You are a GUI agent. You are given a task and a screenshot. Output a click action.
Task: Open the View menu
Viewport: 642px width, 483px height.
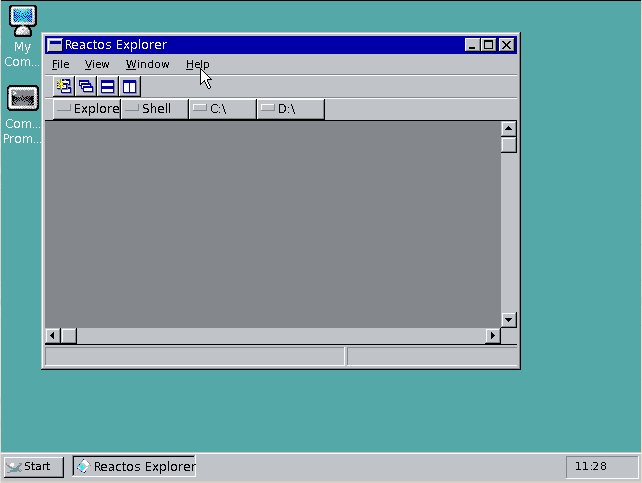click(97, 64)
